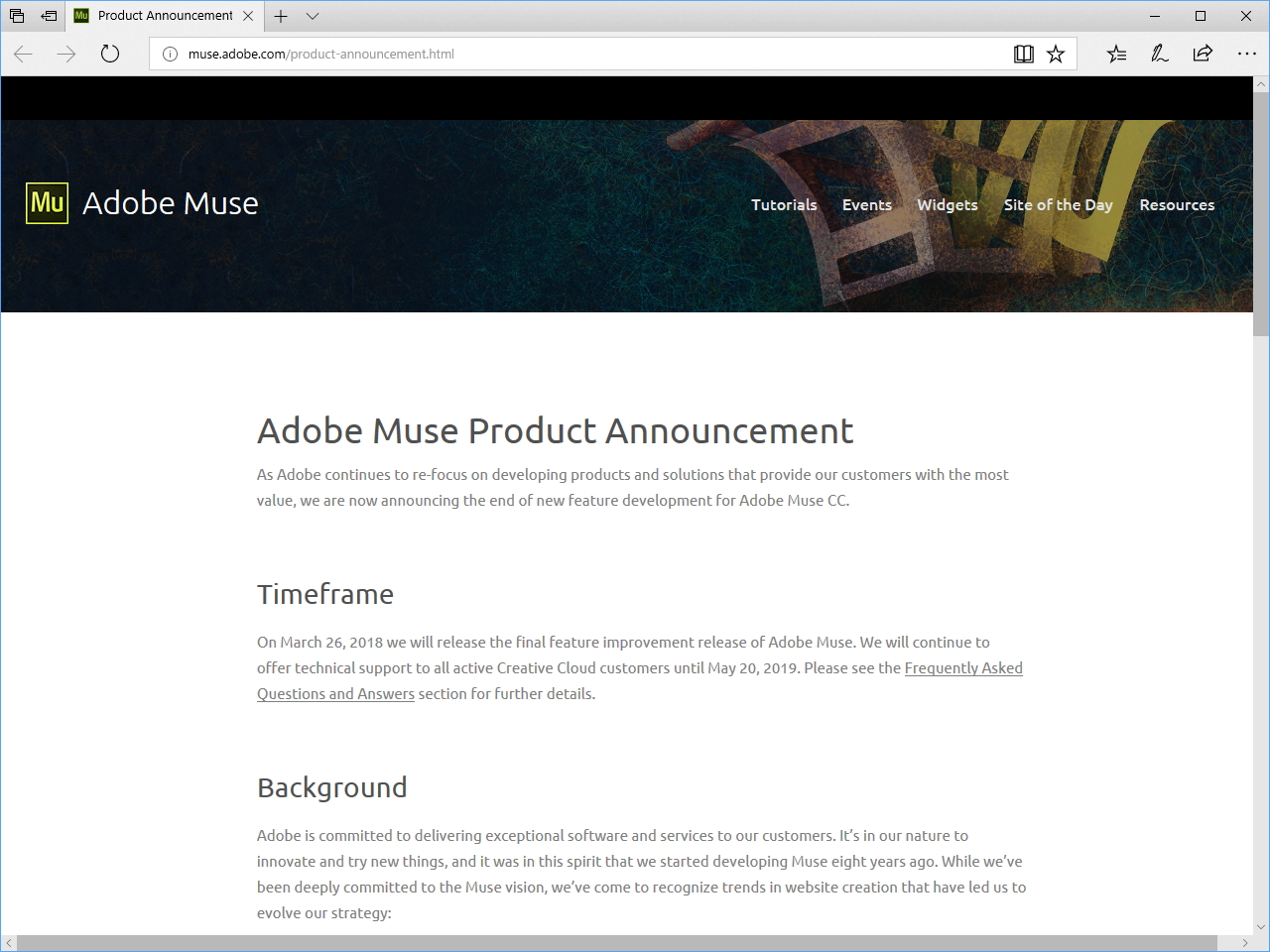The image size is (1270, 952).
Task: Switch to the Product Announcement tab
Action: (x=159, y=16)
